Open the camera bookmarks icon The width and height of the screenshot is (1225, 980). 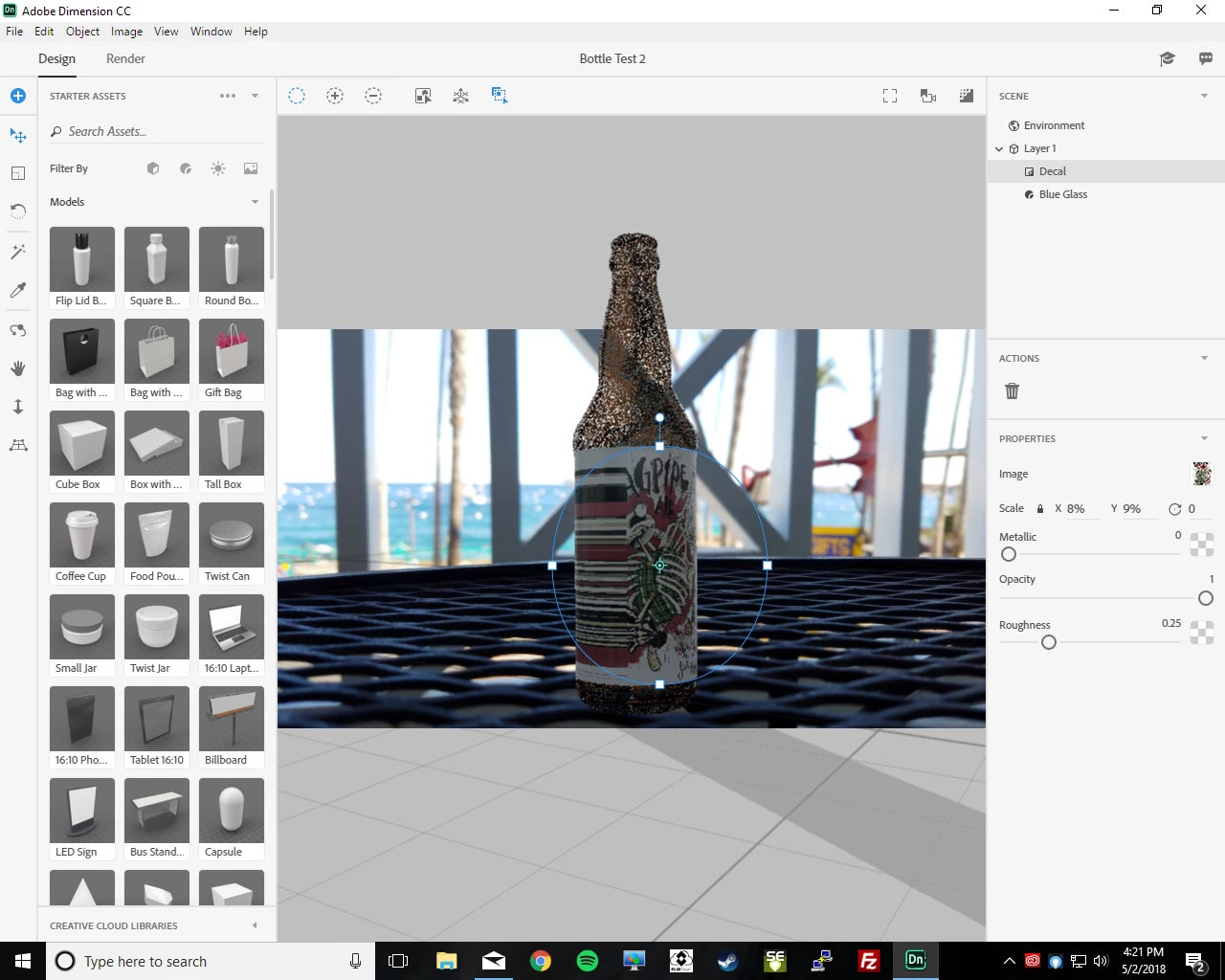point(928,96)
